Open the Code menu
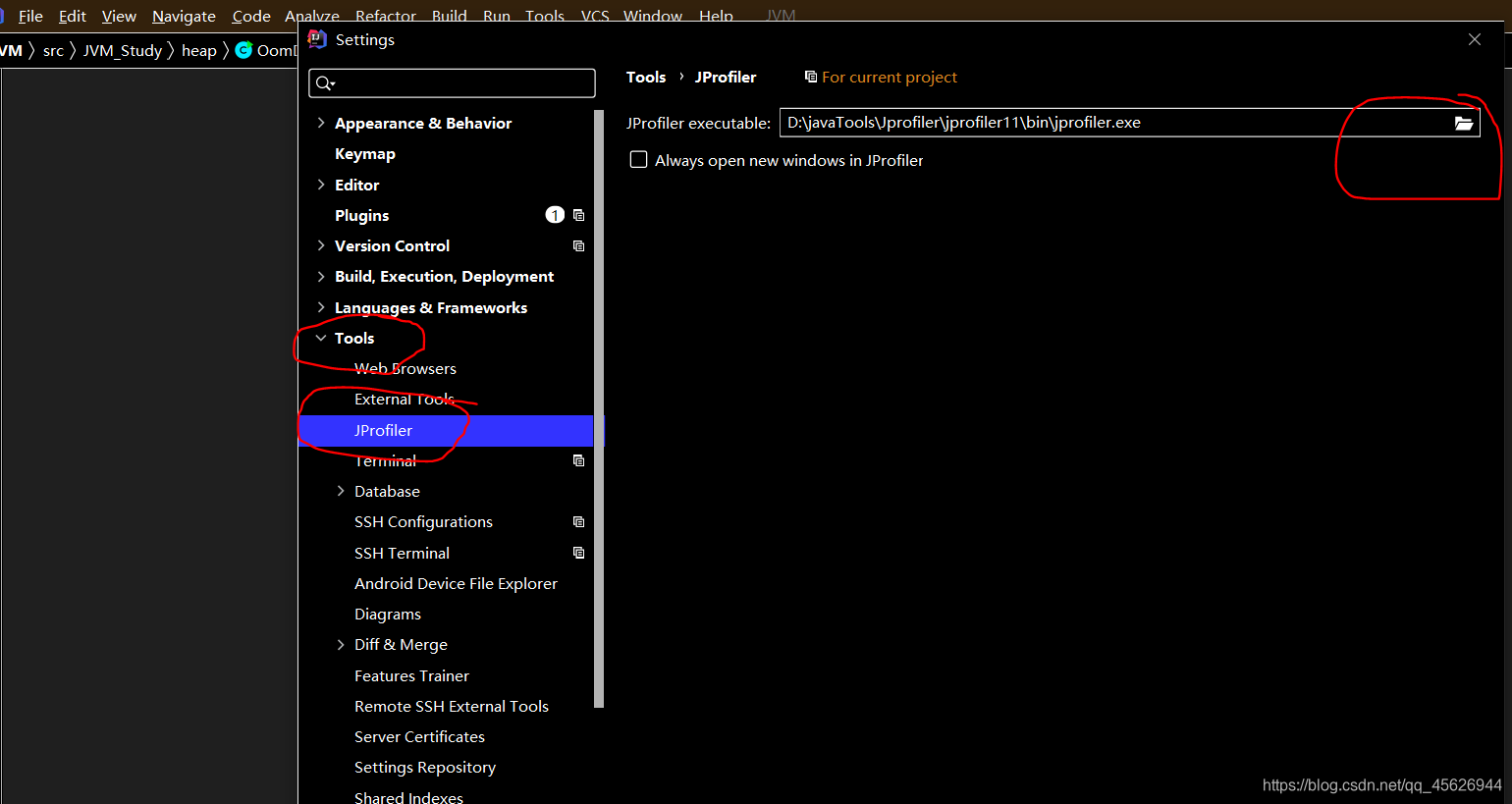The image size is (1512, 804). (x=251, y=16)
